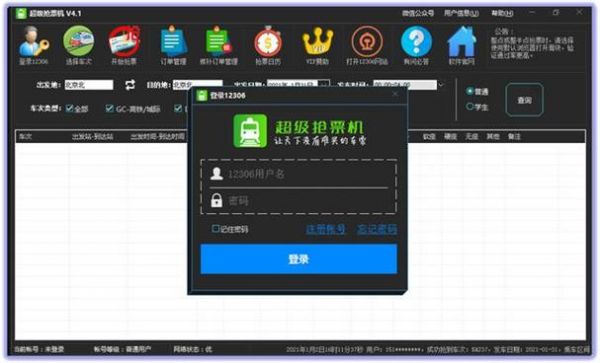Open the 用户信息 menu
Screen dimensions: 600x363
click(461, 13)
